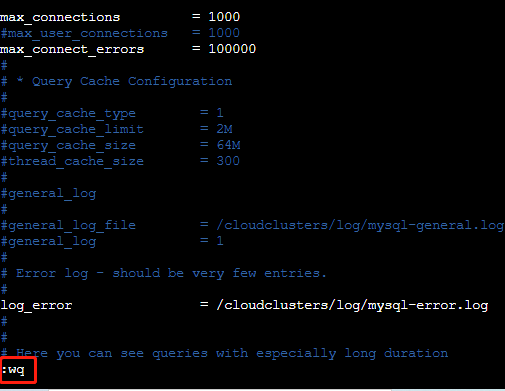The height and width of the screenshot is (391, 505).
Task: Click the thread_cache_size value 300
Action: click(x=228, y=161)
